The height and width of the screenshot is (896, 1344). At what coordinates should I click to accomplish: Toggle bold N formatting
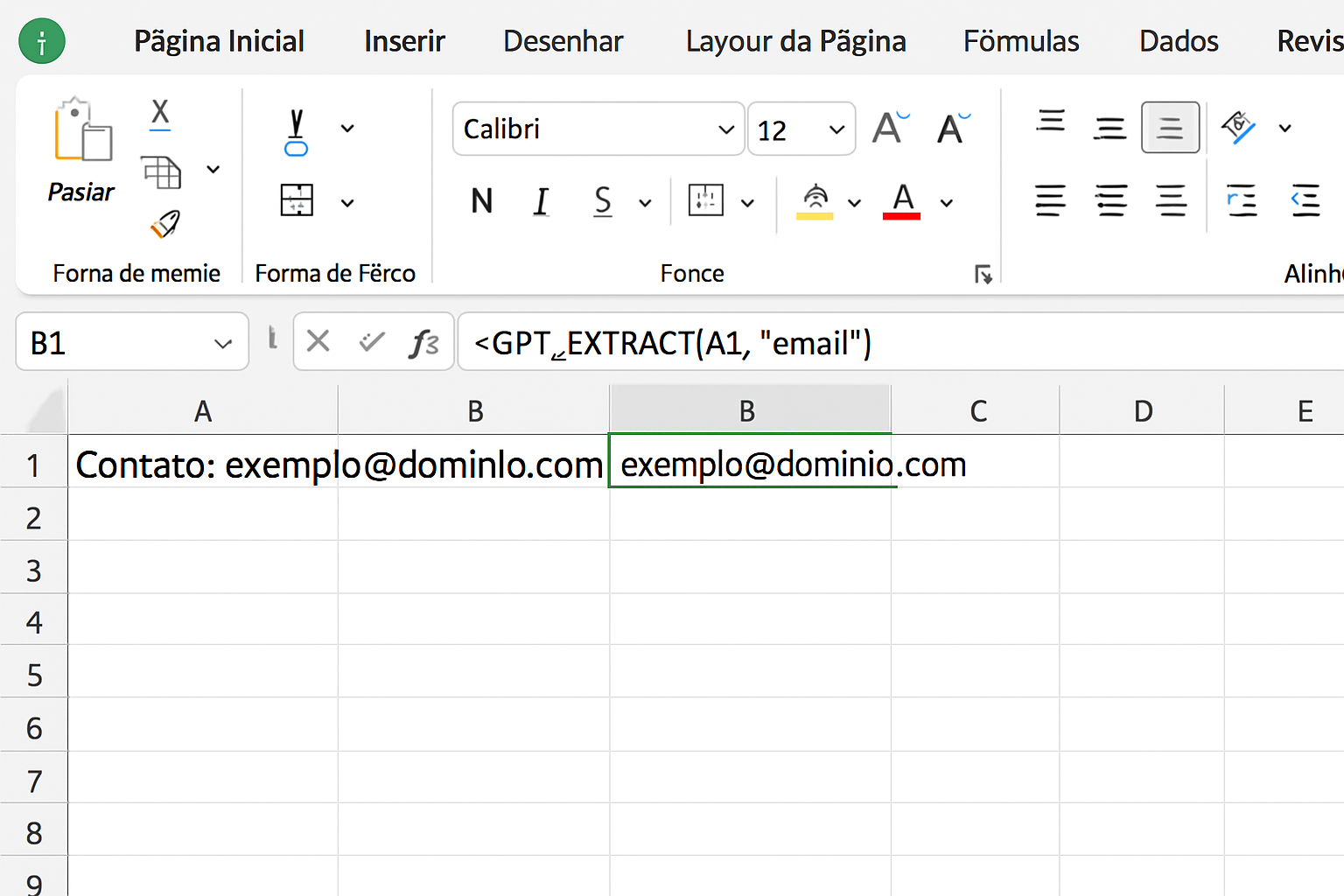pyautogui.click(x=481, y=201)
